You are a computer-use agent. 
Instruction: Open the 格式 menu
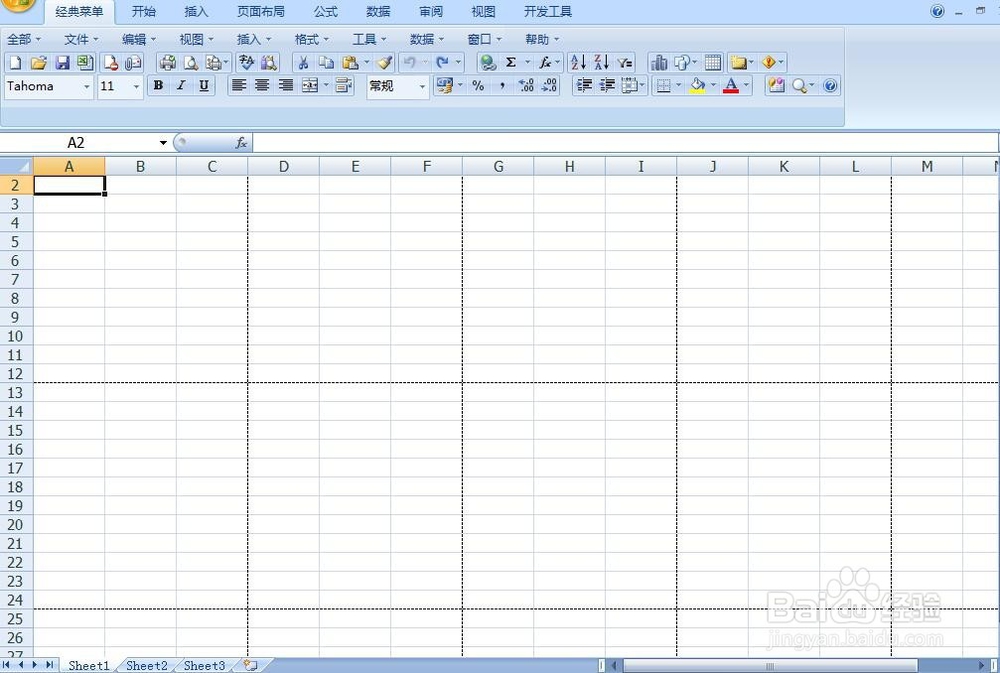pyautogui.click(x=311, y=40)
